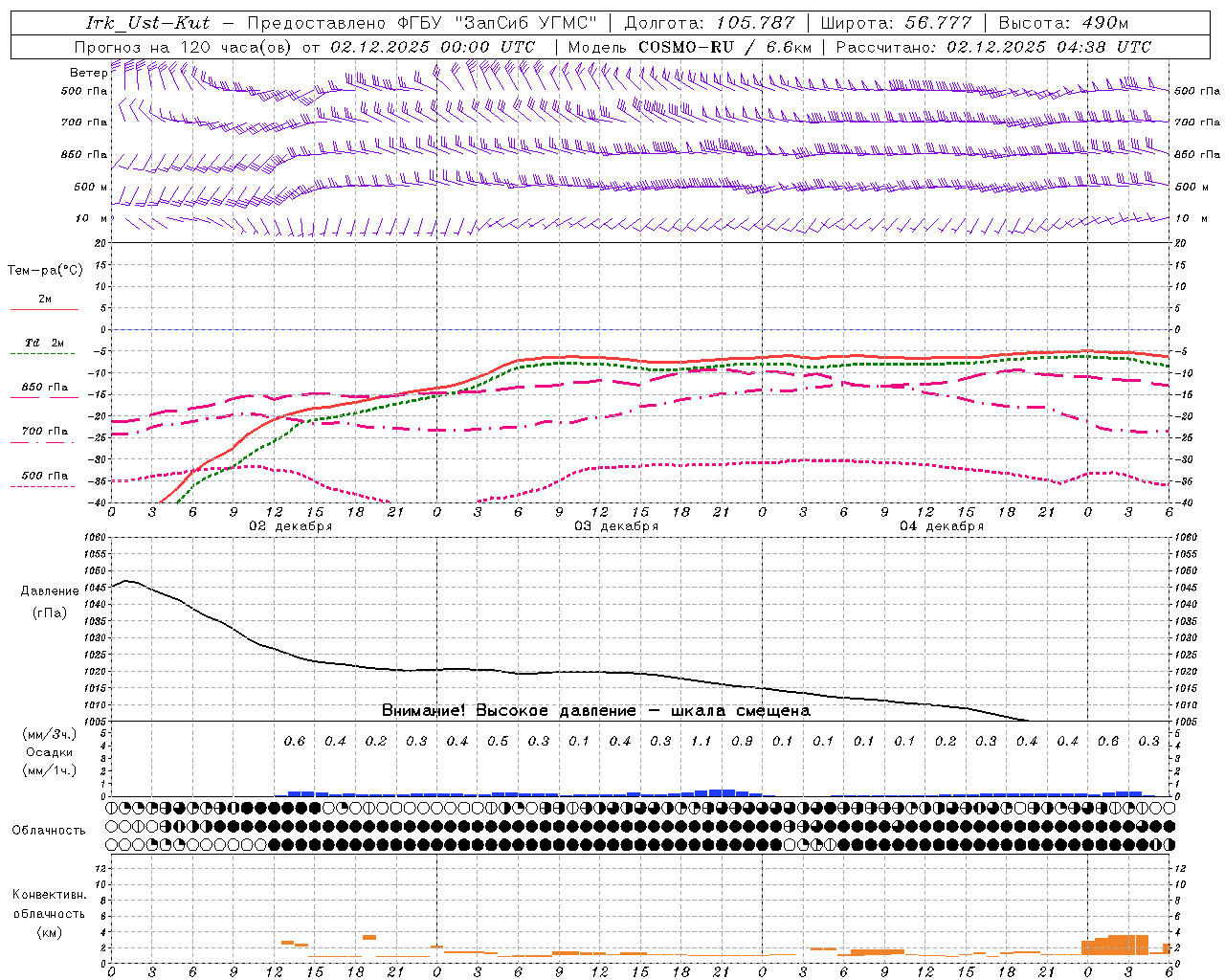Click the 'Ветер' wind panel label

pyautogui.click(x=88, y=73)
